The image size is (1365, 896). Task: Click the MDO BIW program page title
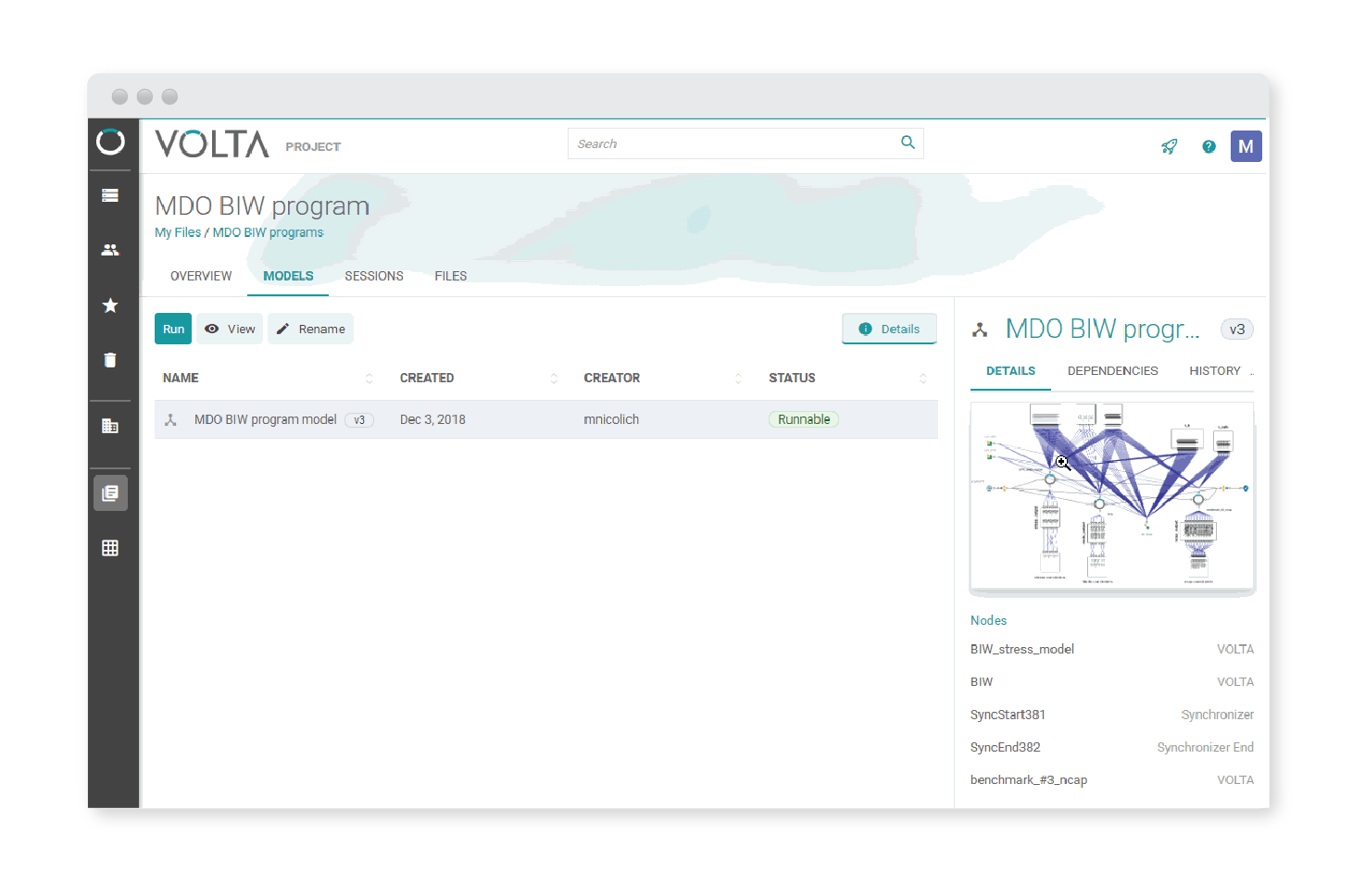(x=262, y=205)
